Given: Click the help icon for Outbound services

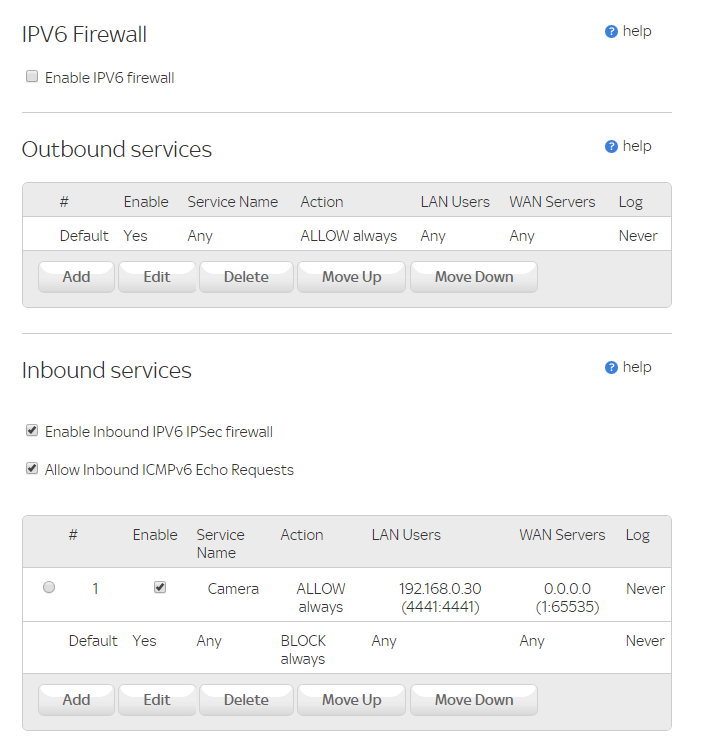Looking at the screenshot, I should coord(611,147).
